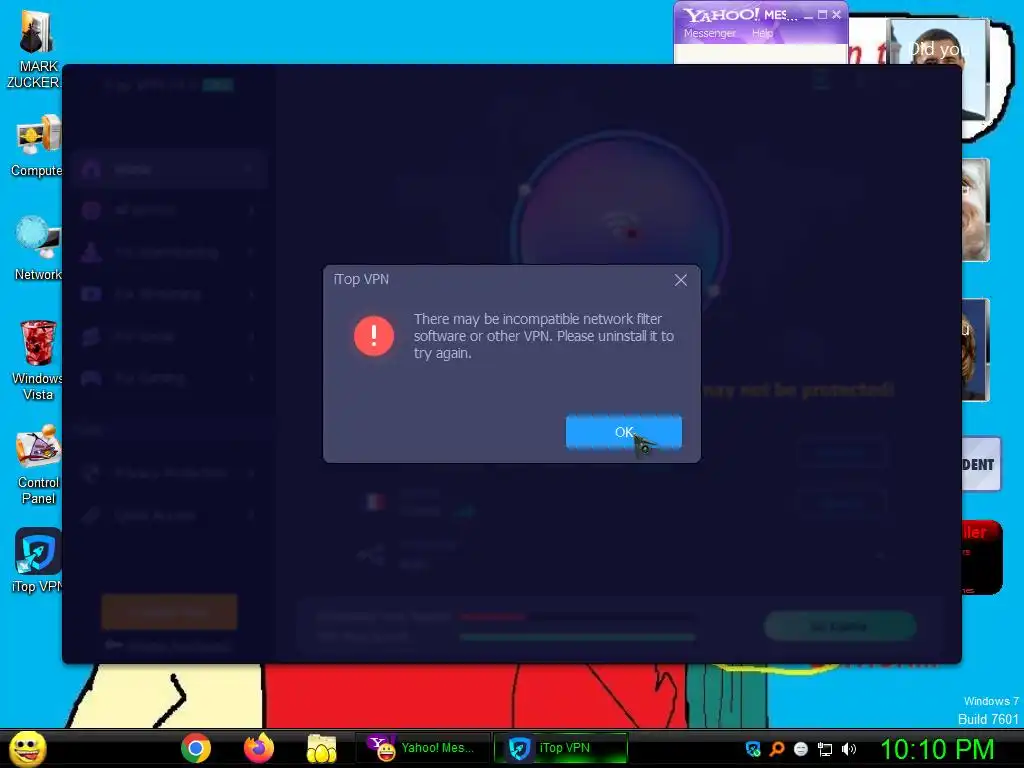The image size is (1024, 768).
Task: Click the 10:10 PM taskbar clock
Action: [x=937, y=749]
